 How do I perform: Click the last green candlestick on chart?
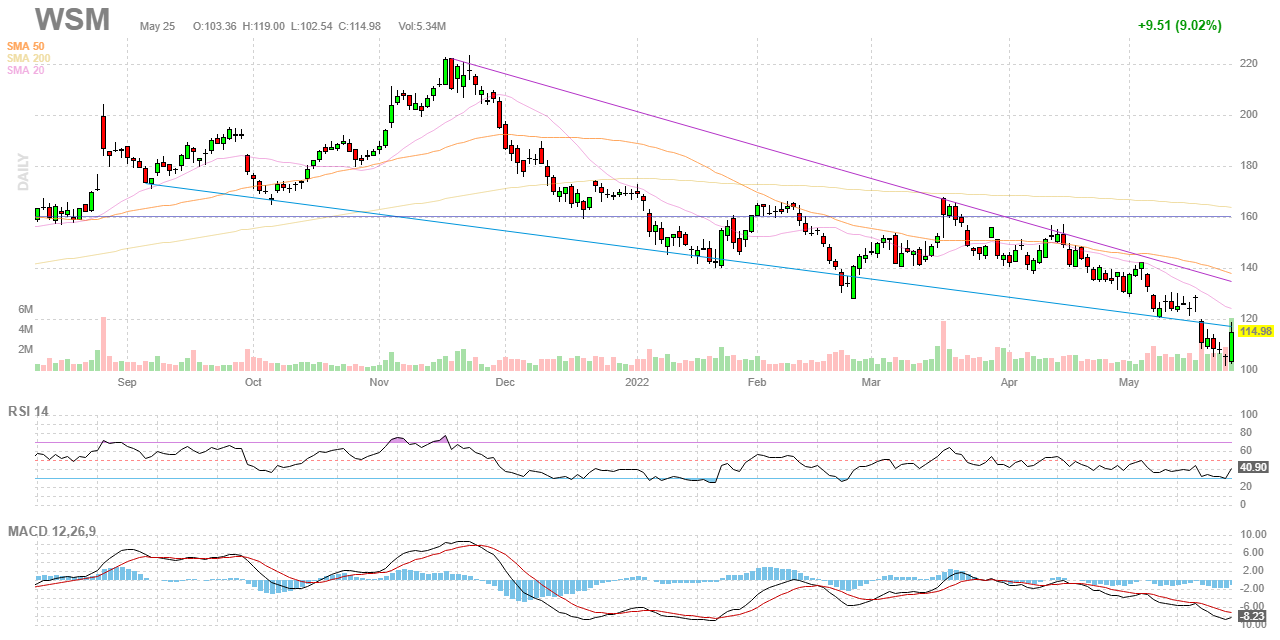tap(1231, 340)
